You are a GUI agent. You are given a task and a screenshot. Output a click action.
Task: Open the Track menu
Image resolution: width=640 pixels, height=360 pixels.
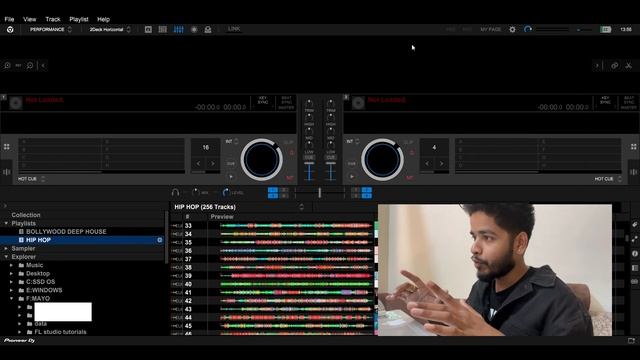coord(53,19)
